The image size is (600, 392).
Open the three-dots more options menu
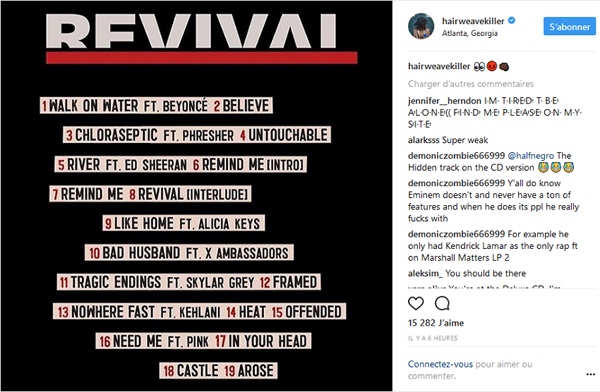[591, 374]
